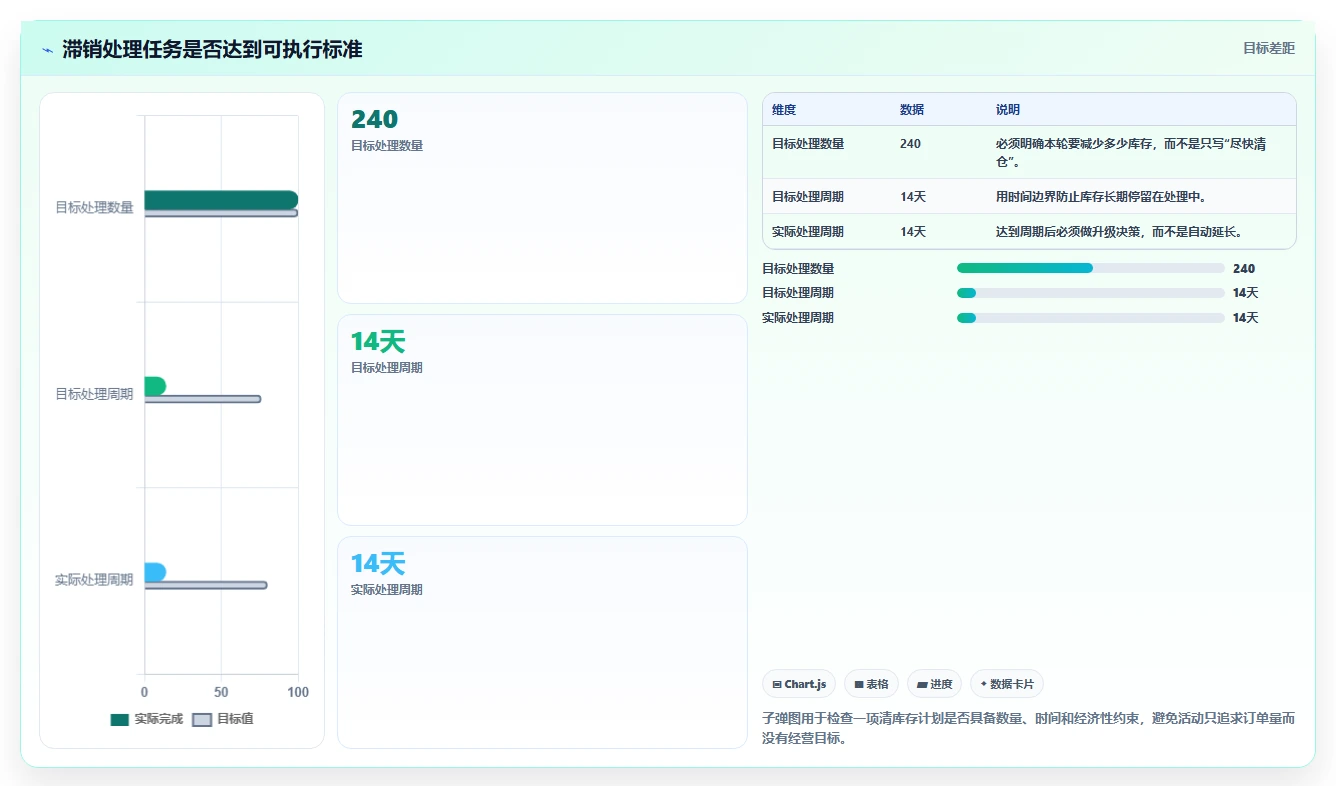Click the 目标差距 label in the header
Viewport: 1336px width, 786px height.
[1268, 48]
